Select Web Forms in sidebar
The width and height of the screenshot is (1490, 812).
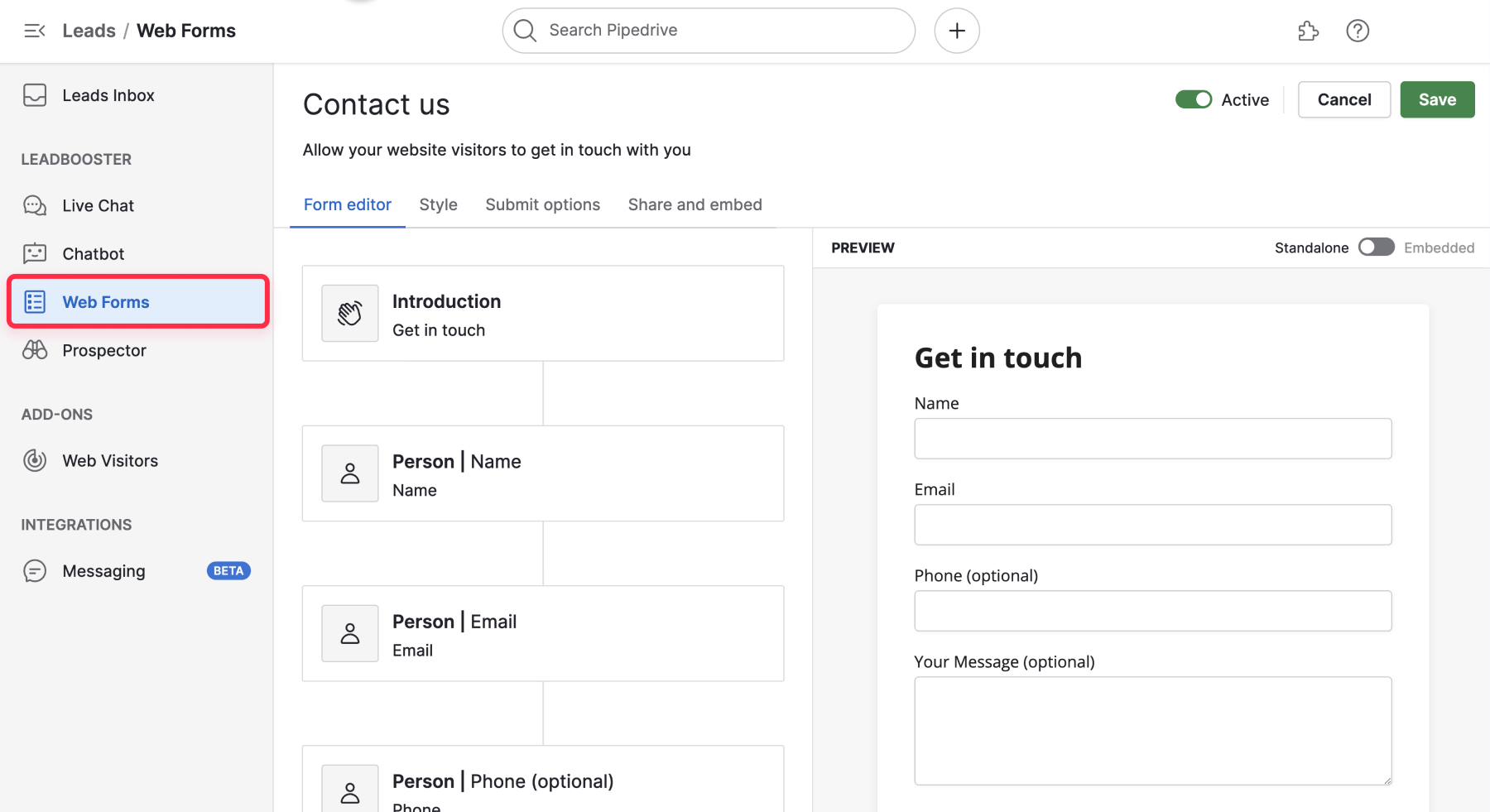(x=137, y=302)
